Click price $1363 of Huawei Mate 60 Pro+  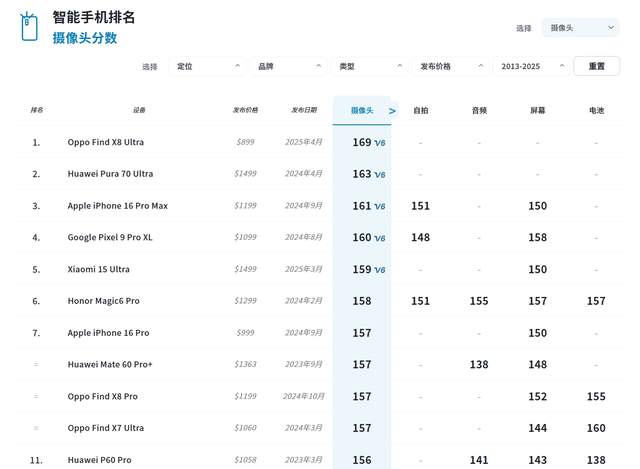point(245,364)
